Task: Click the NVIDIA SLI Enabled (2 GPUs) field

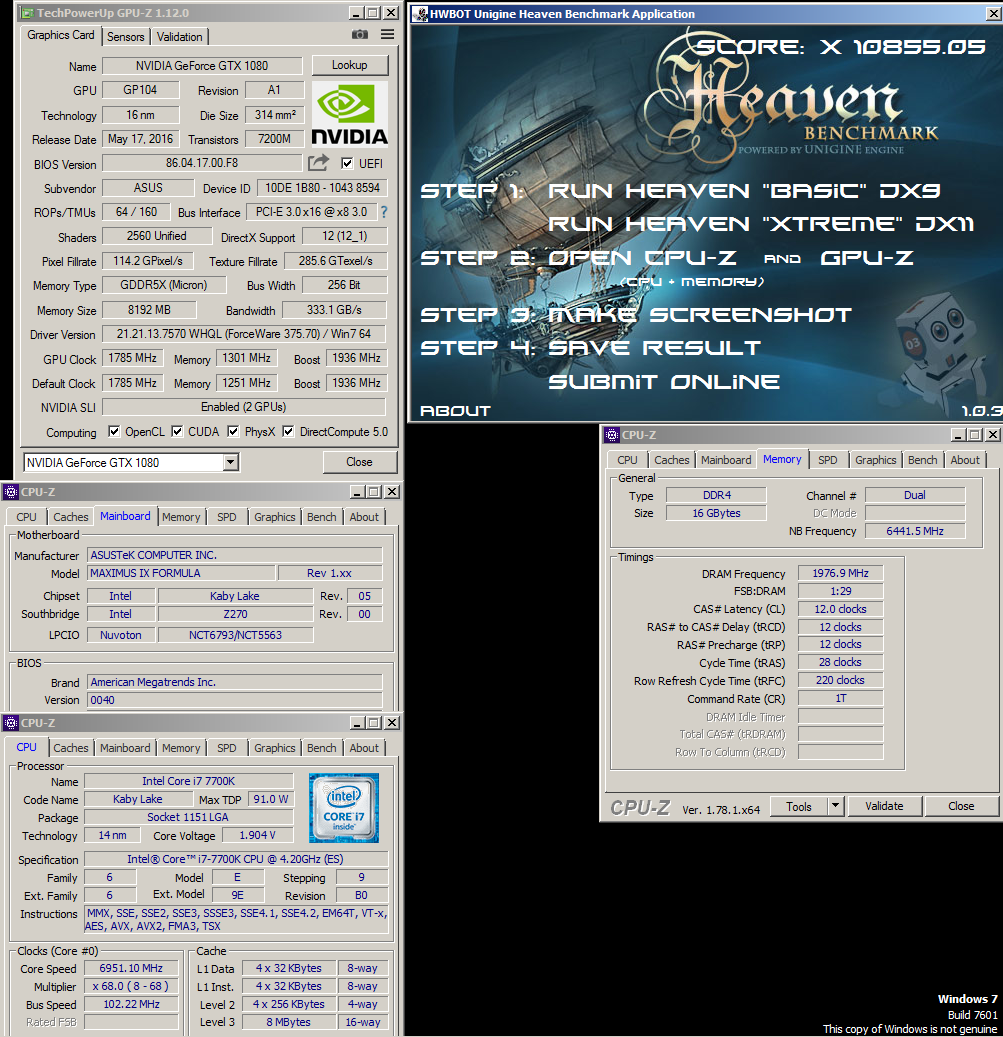Action: coord(244,407)
